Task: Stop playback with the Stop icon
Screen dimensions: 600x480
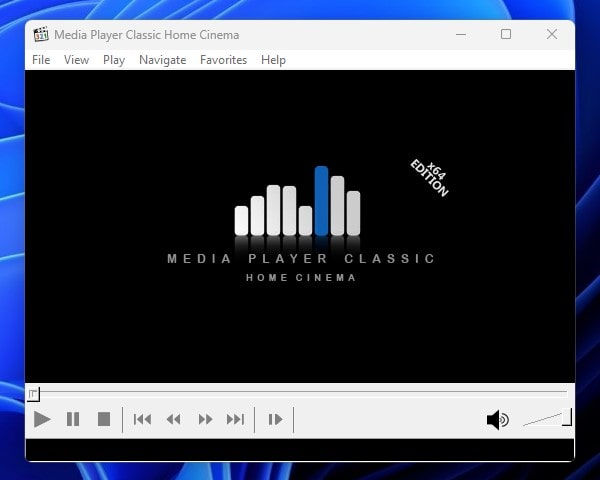Action: tap(104, 419)
